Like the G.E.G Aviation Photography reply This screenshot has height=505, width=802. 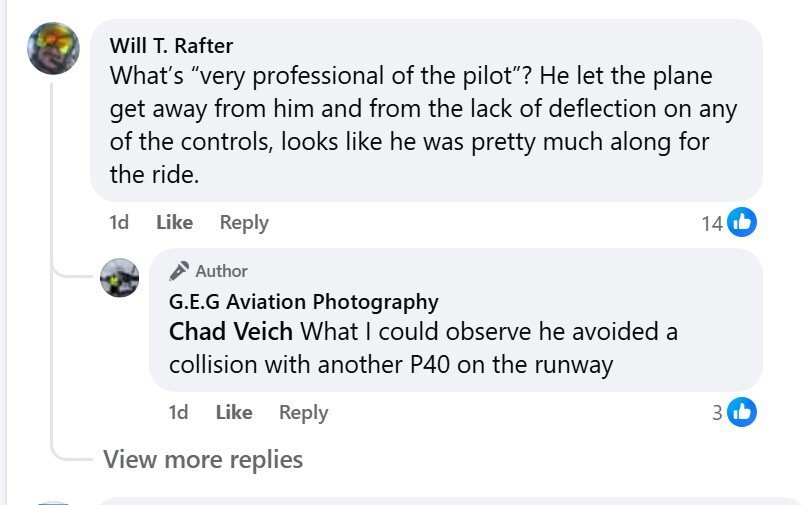pos(233,412)
